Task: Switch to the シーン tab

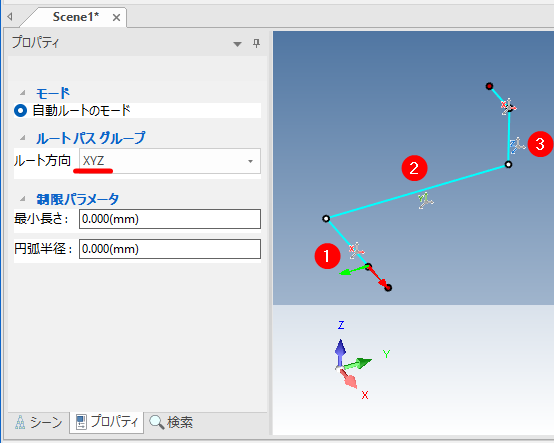Action: point(39,422)
